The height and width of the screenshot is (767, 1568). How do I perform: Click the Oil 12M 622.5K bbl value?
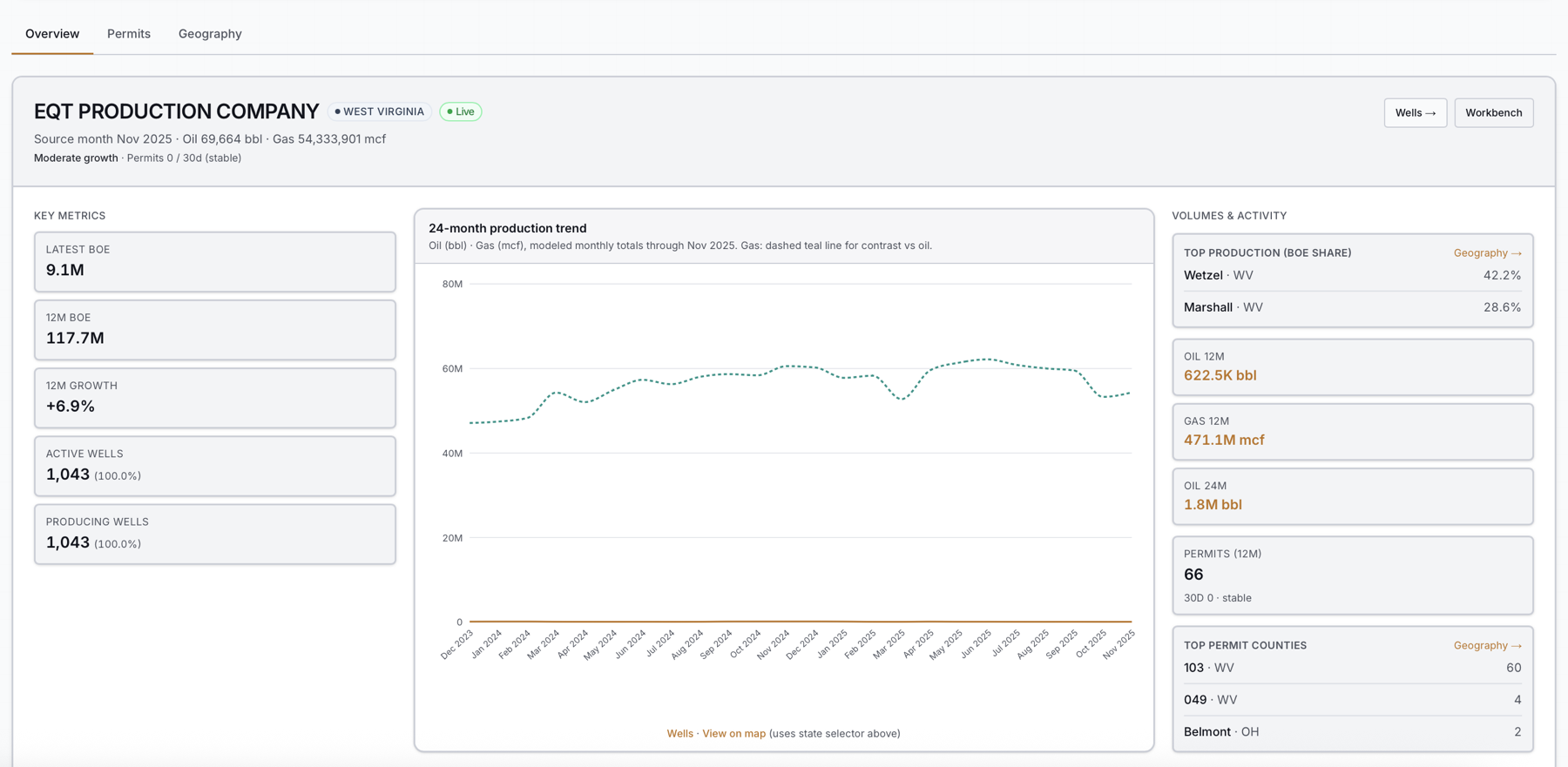pos(1220,375)
